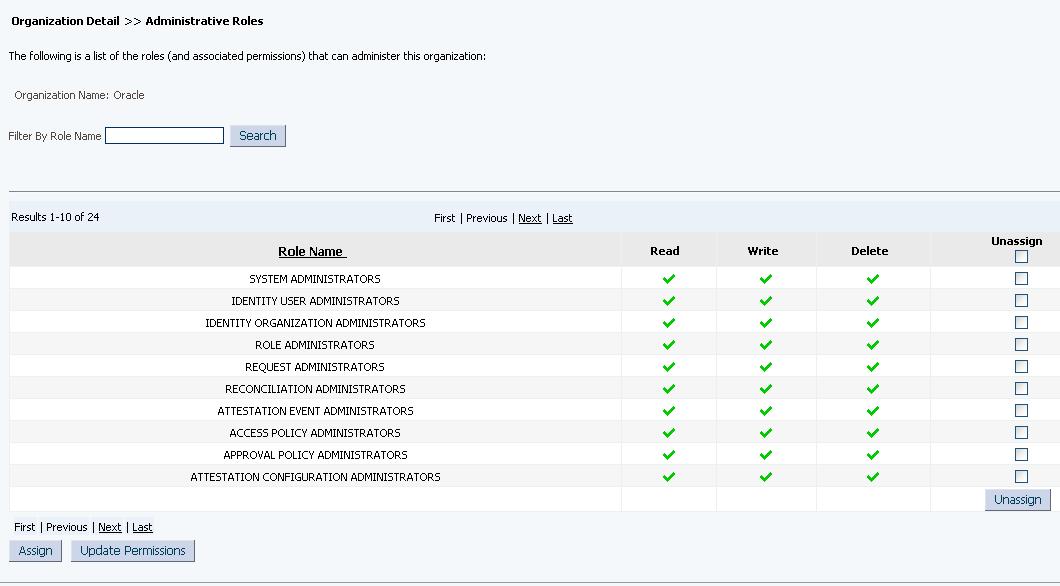The height and width of the screenshot is (586, 1060).
Task: Check Unassign box for ATTESTATION CONFIGURATION ADMINISTRATORS
Action: 1021,477
